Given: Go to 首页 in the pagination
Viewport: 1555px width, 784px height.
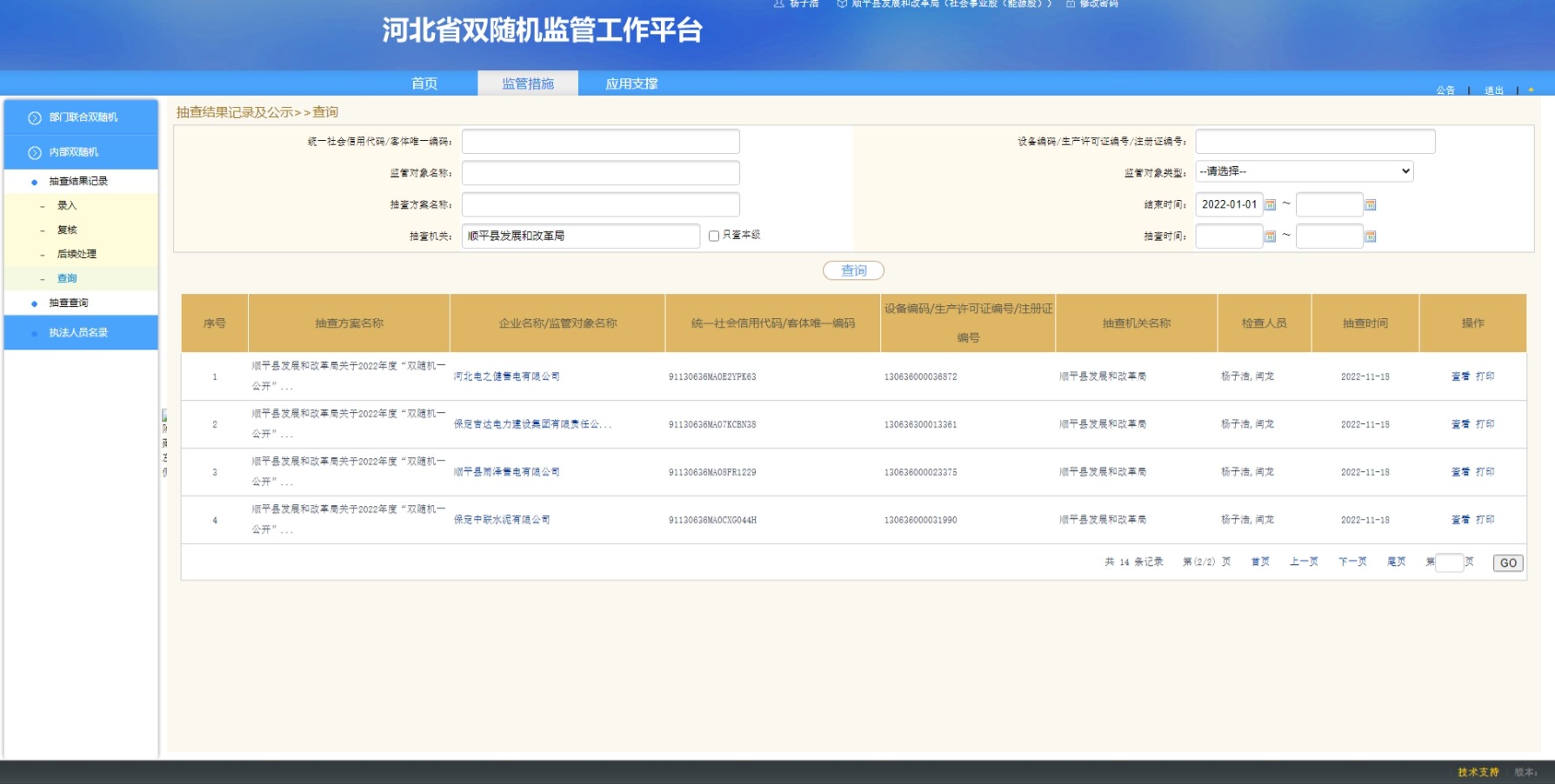Looking at the screenshot, I should click(x=1260, y=561).
